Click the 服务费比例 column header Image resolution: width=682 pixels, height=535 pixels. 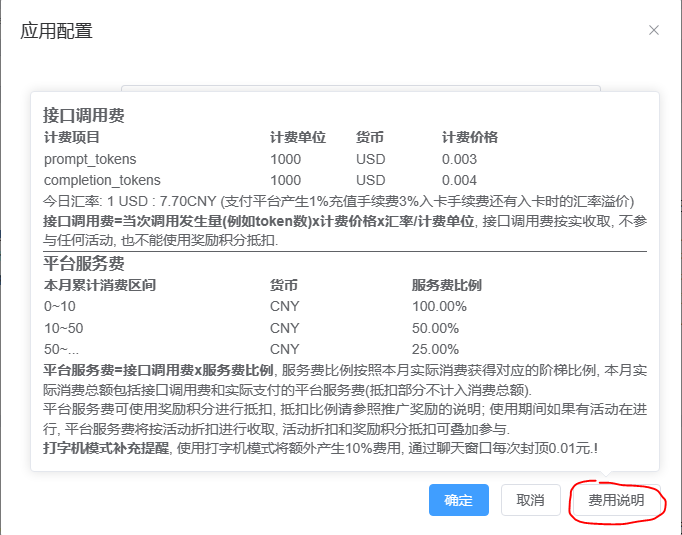pos(446,285)
